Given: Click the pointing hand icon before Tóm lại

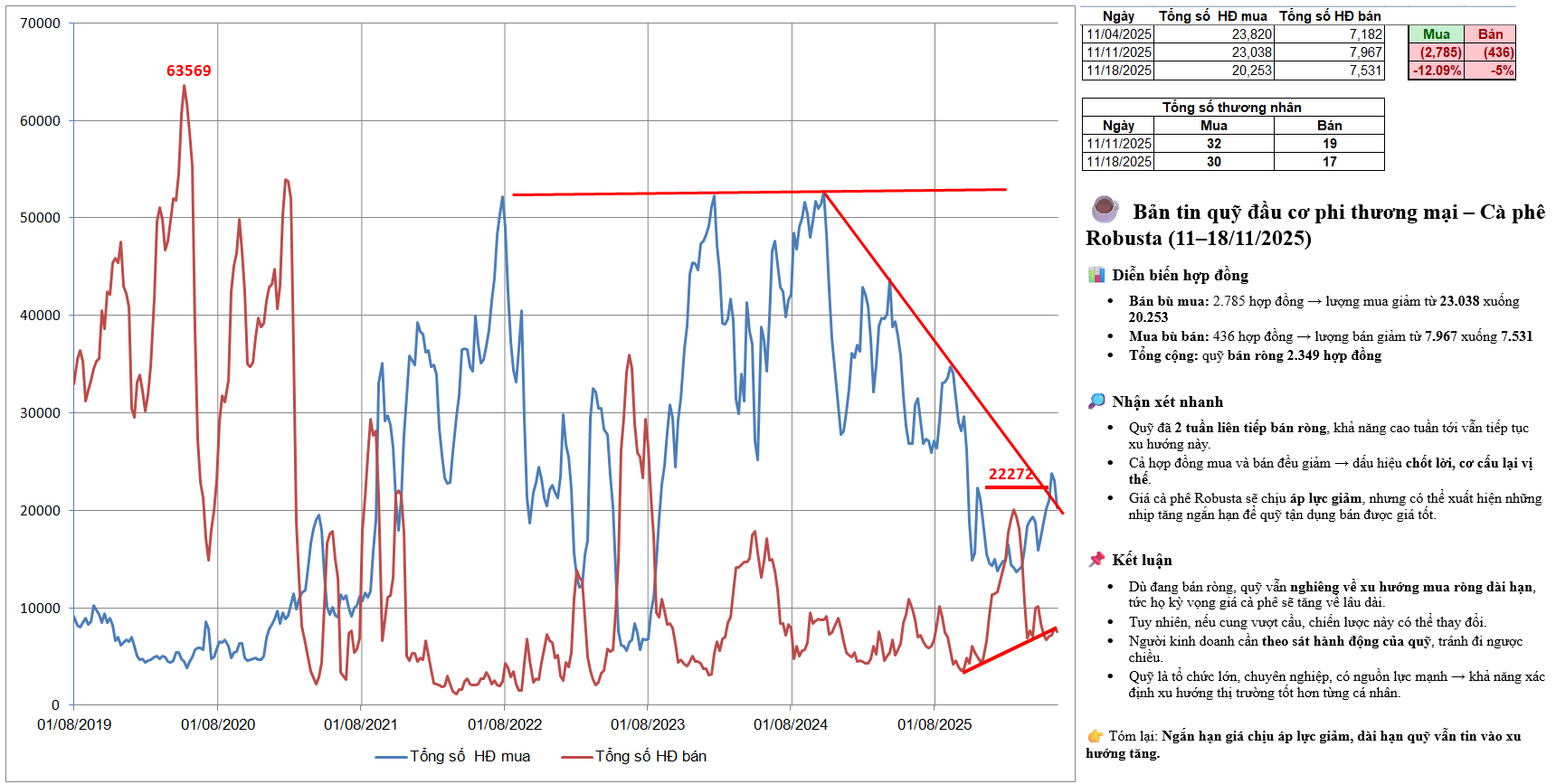Looking at the screenshot, I should point(1095,736).
